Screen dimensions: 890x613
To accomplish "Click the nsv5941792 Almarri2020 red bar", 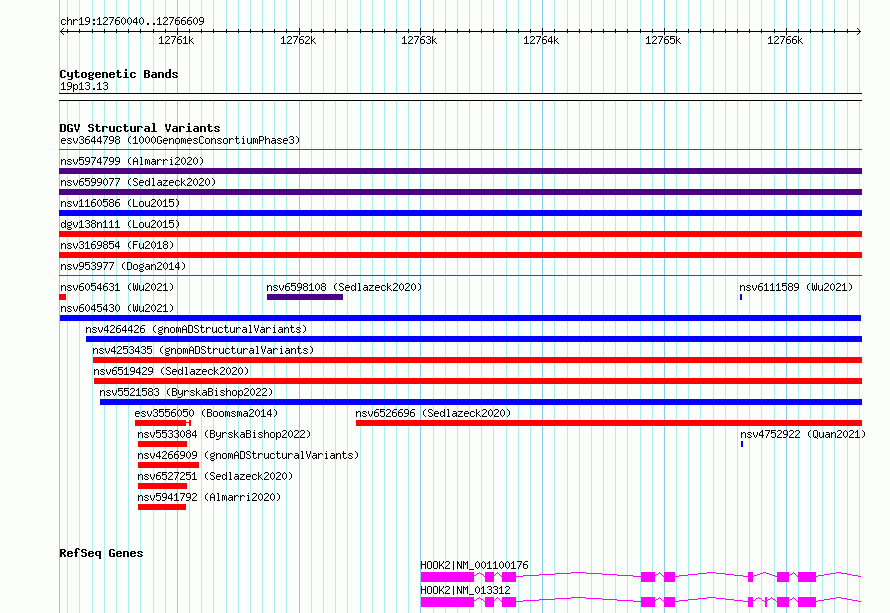I will pos(162,507).
